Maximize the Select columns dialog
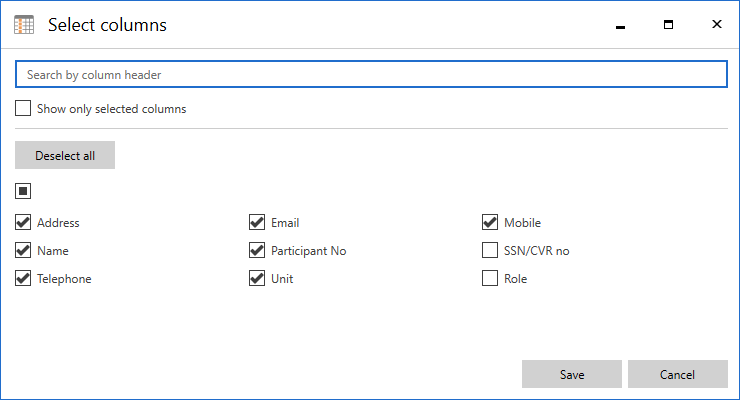The width and height of the screenshot is (740, 400). 668,25
